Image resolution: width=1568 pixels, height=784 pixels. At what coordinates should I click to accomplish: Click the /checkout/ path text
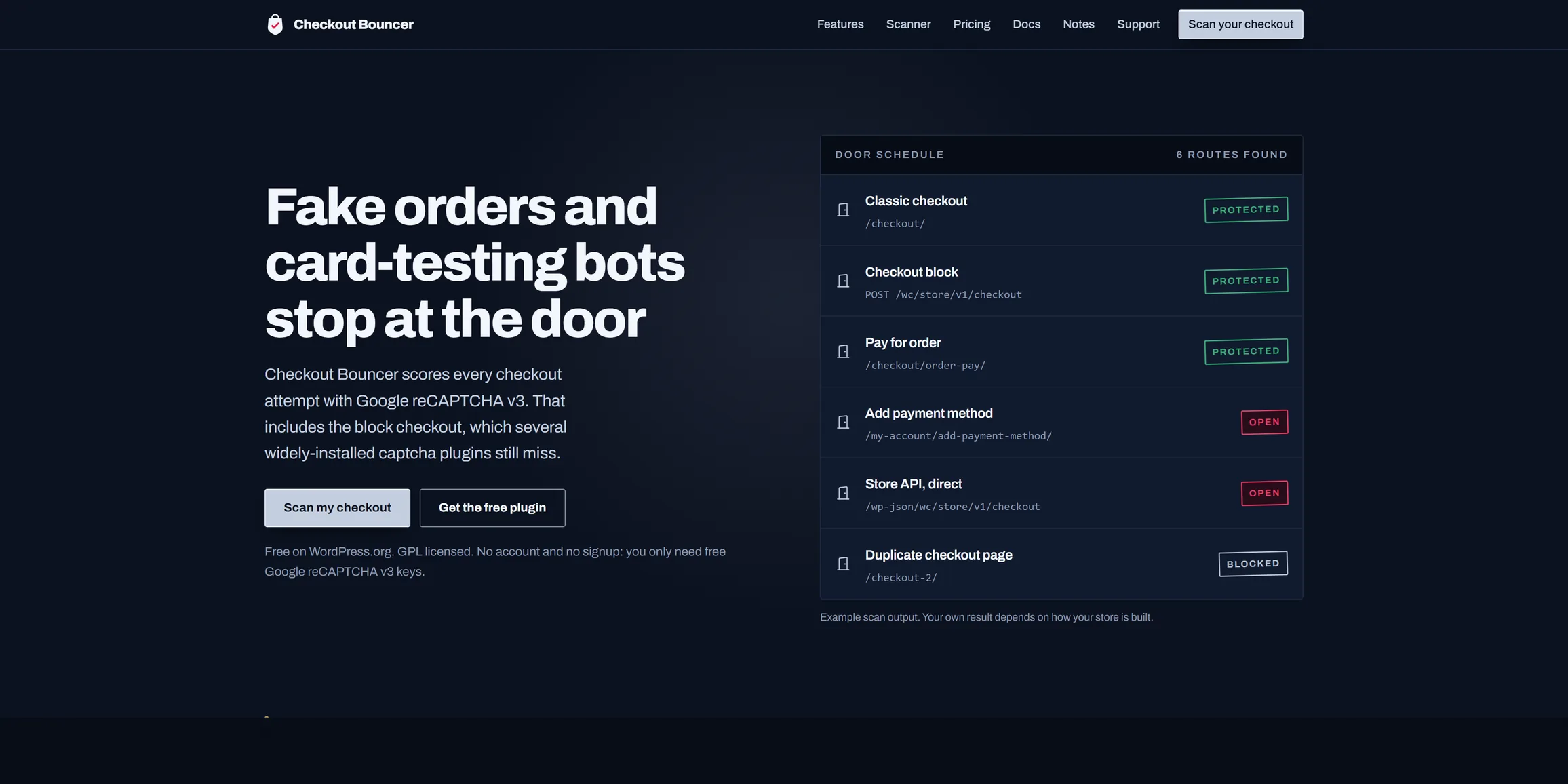click(x=895, y=224)
